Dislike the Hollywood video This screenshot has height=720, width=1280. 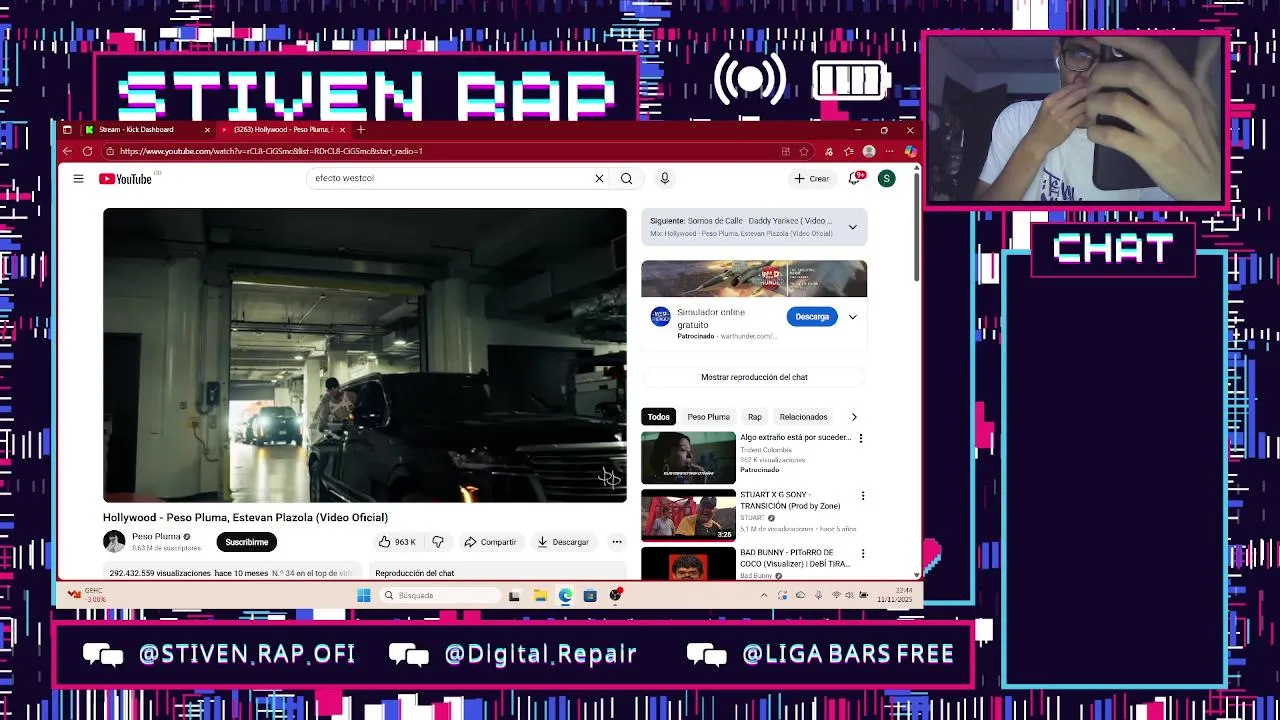click(x=438, y=542)
